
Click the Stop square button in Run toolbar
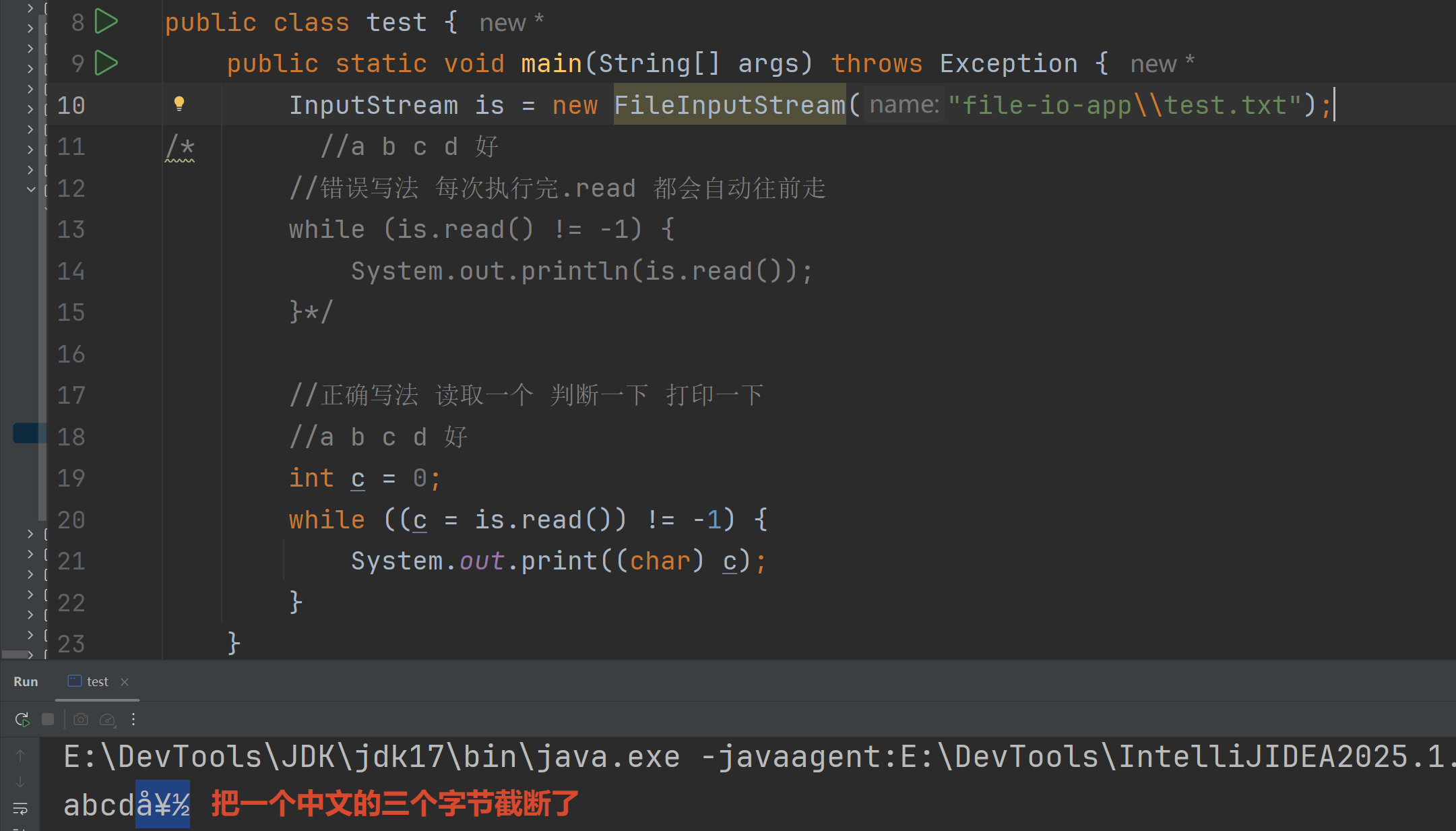[48, 719]
